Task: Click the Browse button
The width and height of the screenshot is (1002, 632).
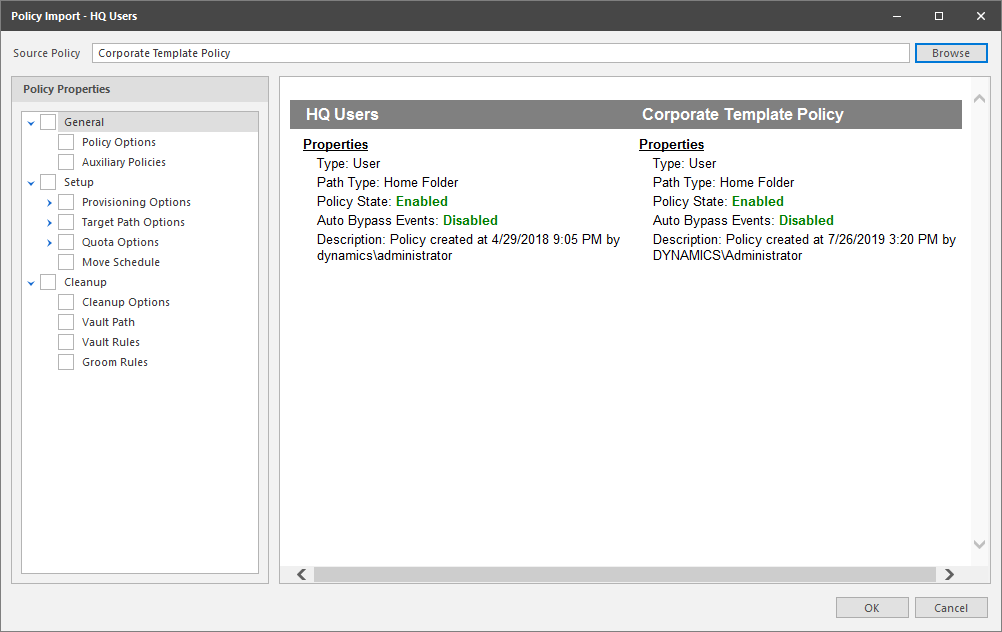Action: pyautogui.click(x=951, y=53)
